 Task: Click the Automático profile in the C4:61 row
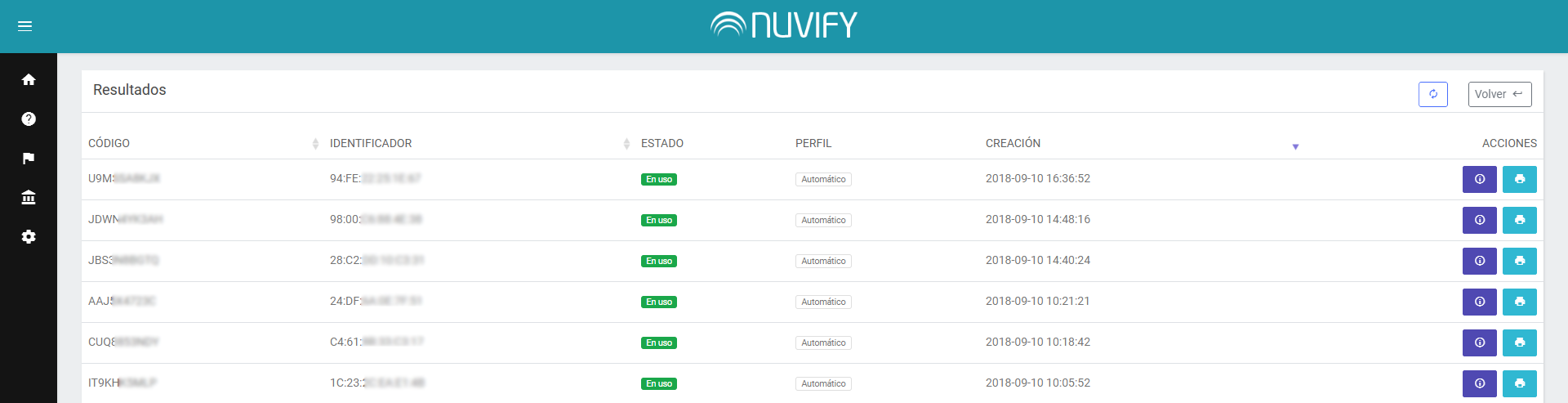click(823, 343)
